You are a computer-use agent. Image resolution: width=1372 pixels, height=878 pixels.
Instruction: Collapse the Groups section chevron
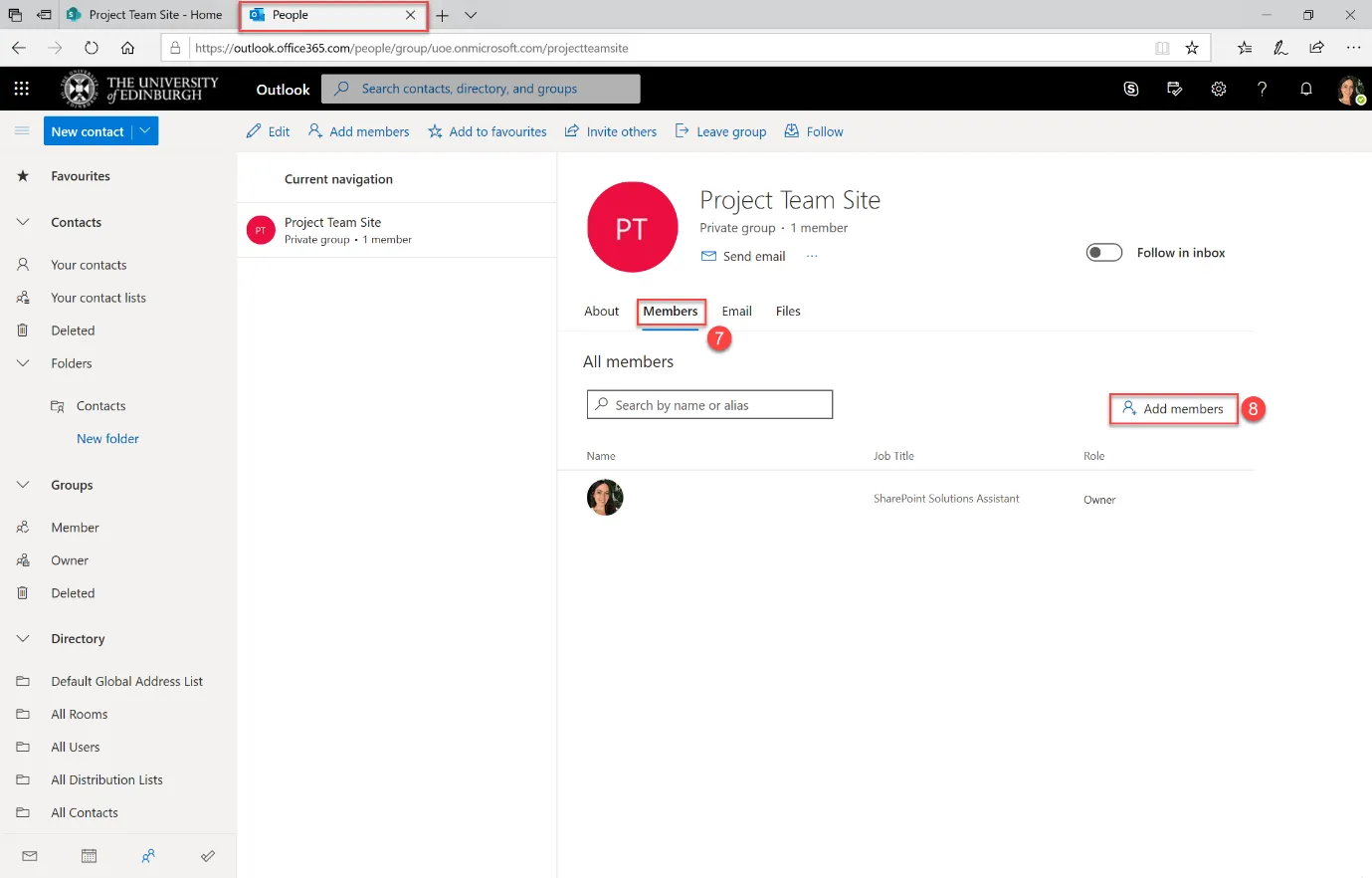[x=22, y=485]
